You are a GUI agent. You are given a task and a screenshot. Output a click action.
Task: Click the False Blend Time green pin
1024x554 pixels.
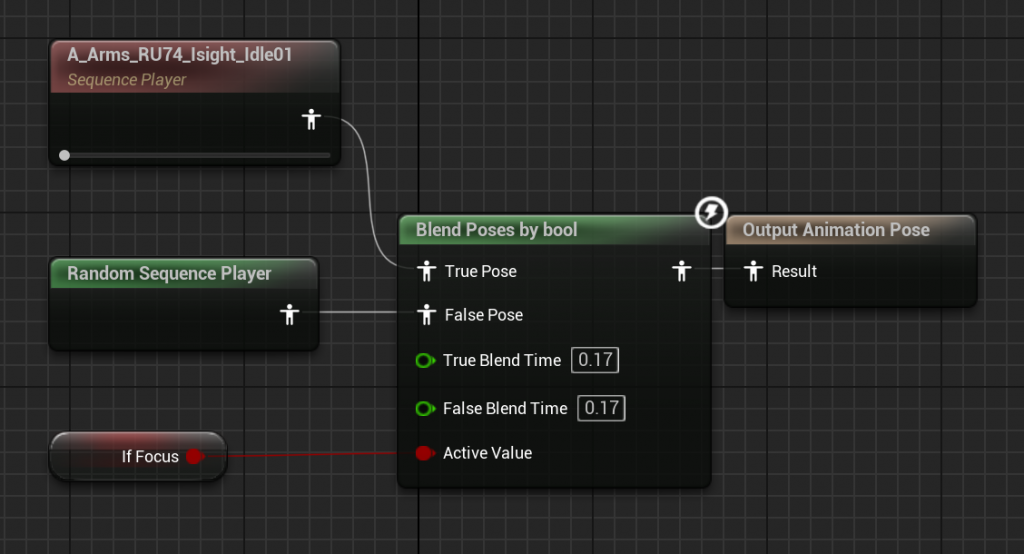coord(425,408)
